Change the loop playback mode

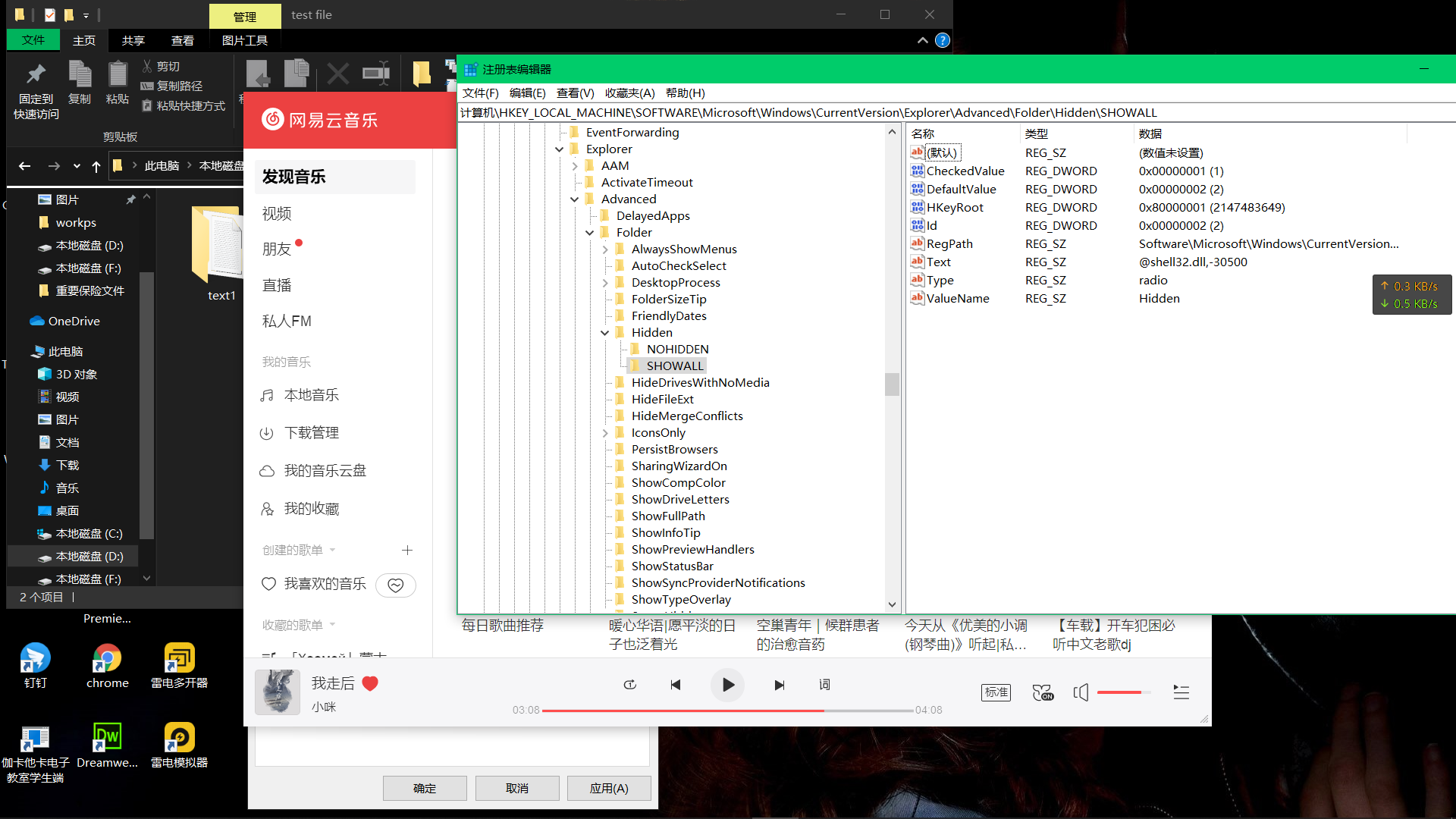[629, 685]
